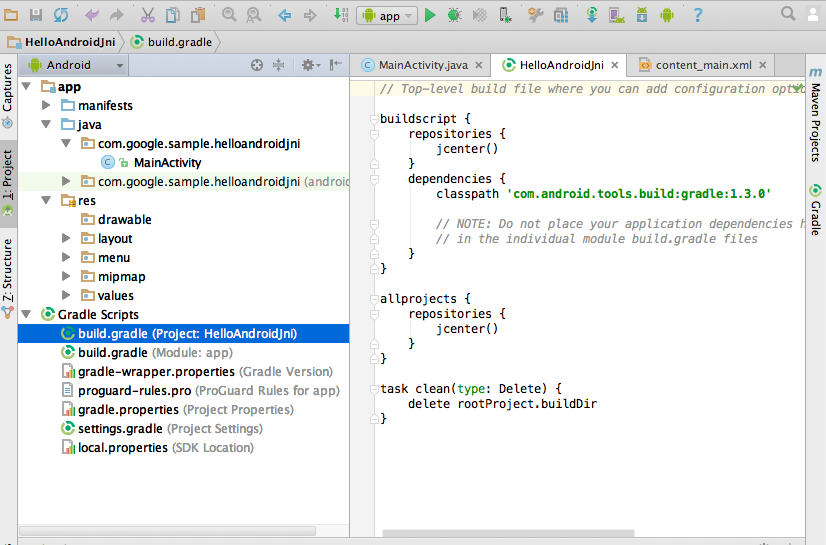The image size is (826, 545).
Task: Expand the values folder
Action: point(66,295)
